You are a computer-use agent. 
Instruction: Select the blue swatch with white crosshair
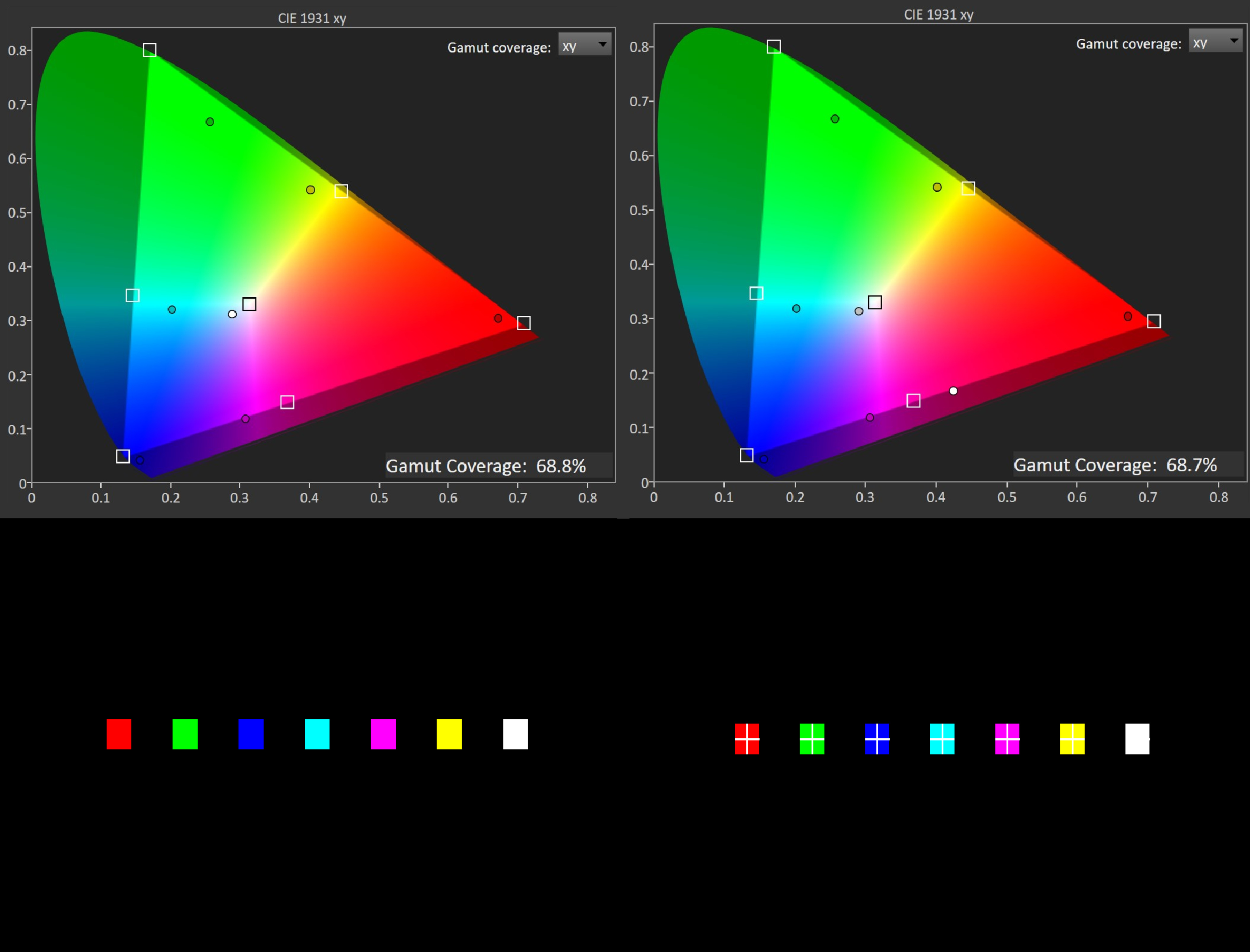(877, 739)
